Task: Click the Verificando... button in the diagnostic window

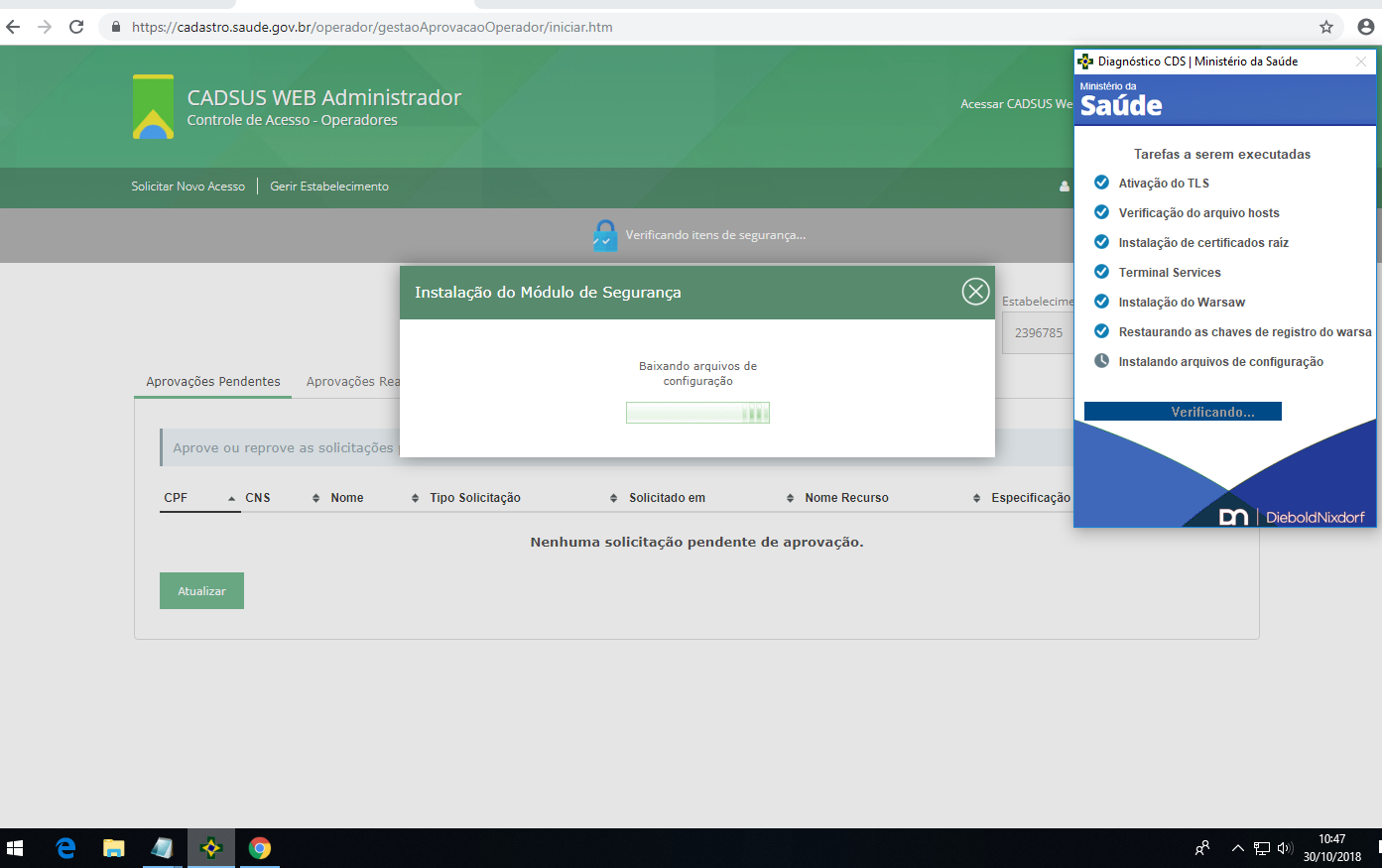Action: coord(1183,412)
